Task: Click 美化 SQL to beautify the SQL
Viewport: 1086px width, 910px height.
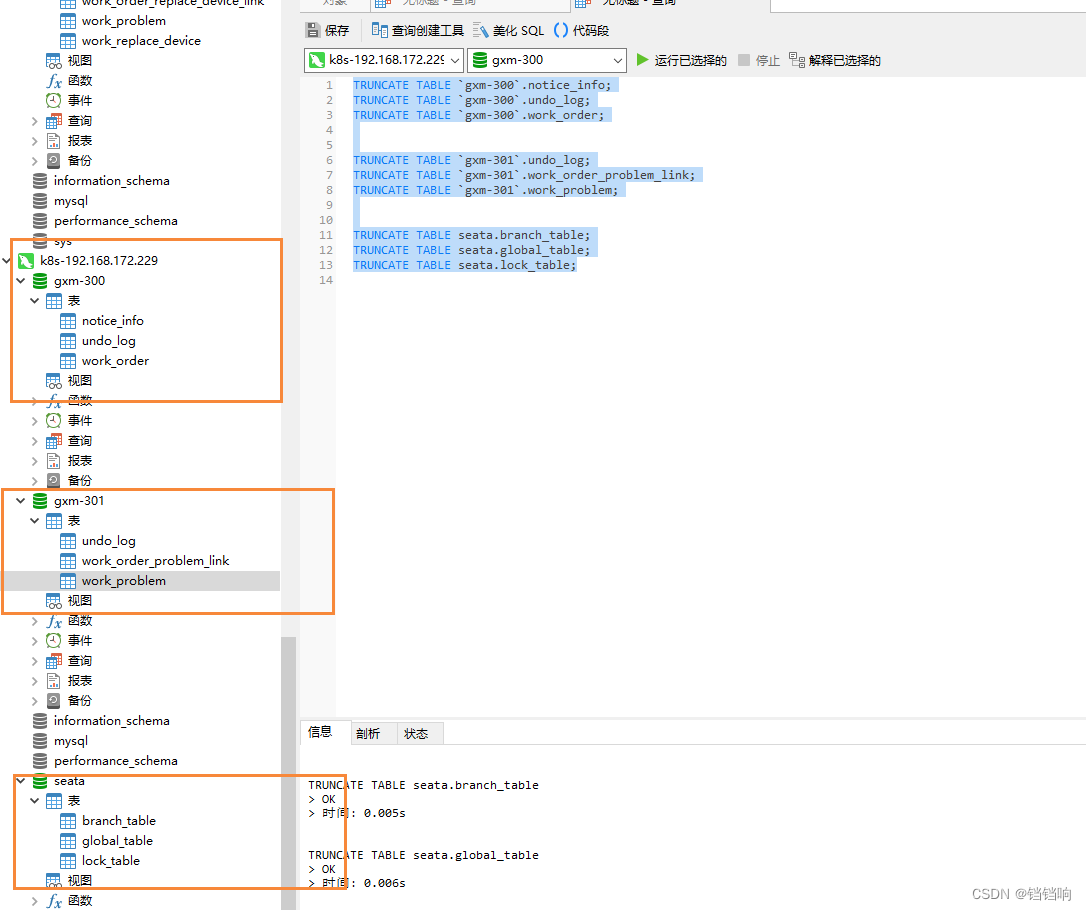Action: tap(508, 30)
